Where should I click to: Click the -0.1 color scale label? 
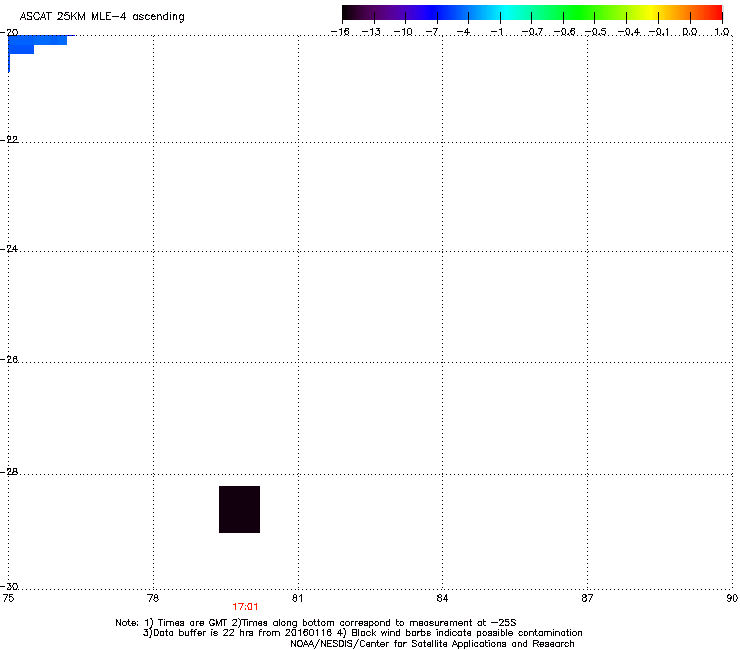tap(659, 32)
